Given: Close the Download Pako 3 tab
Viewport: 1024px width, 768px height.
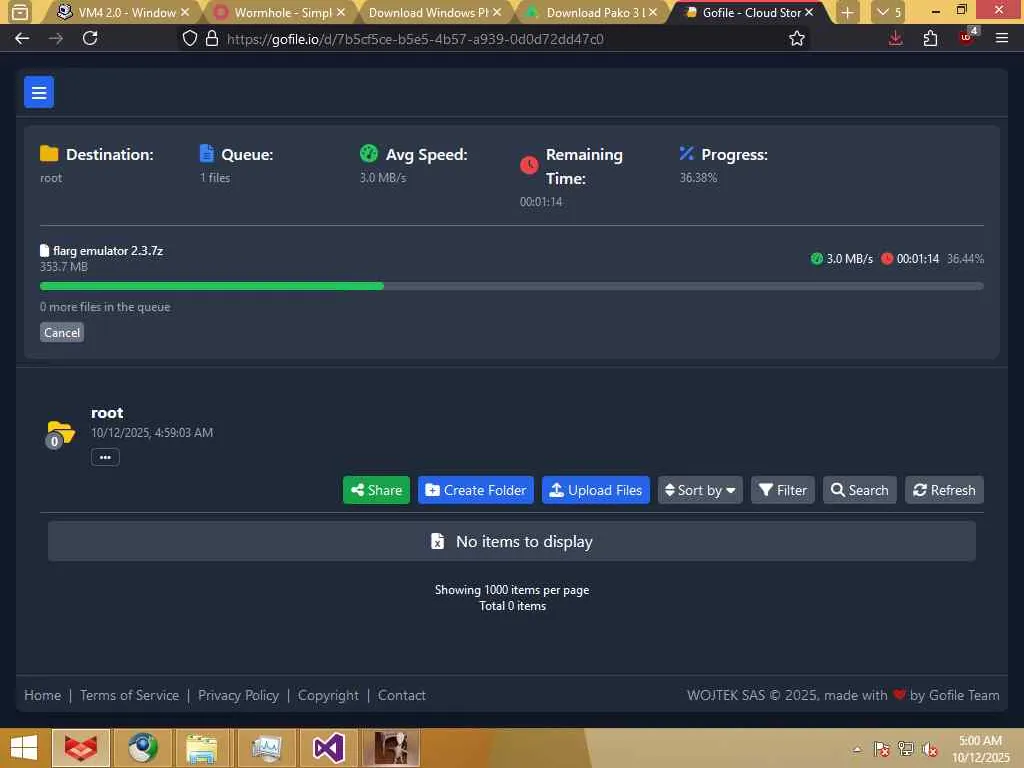Looking at the screenshot, I should tap(652, 12).
